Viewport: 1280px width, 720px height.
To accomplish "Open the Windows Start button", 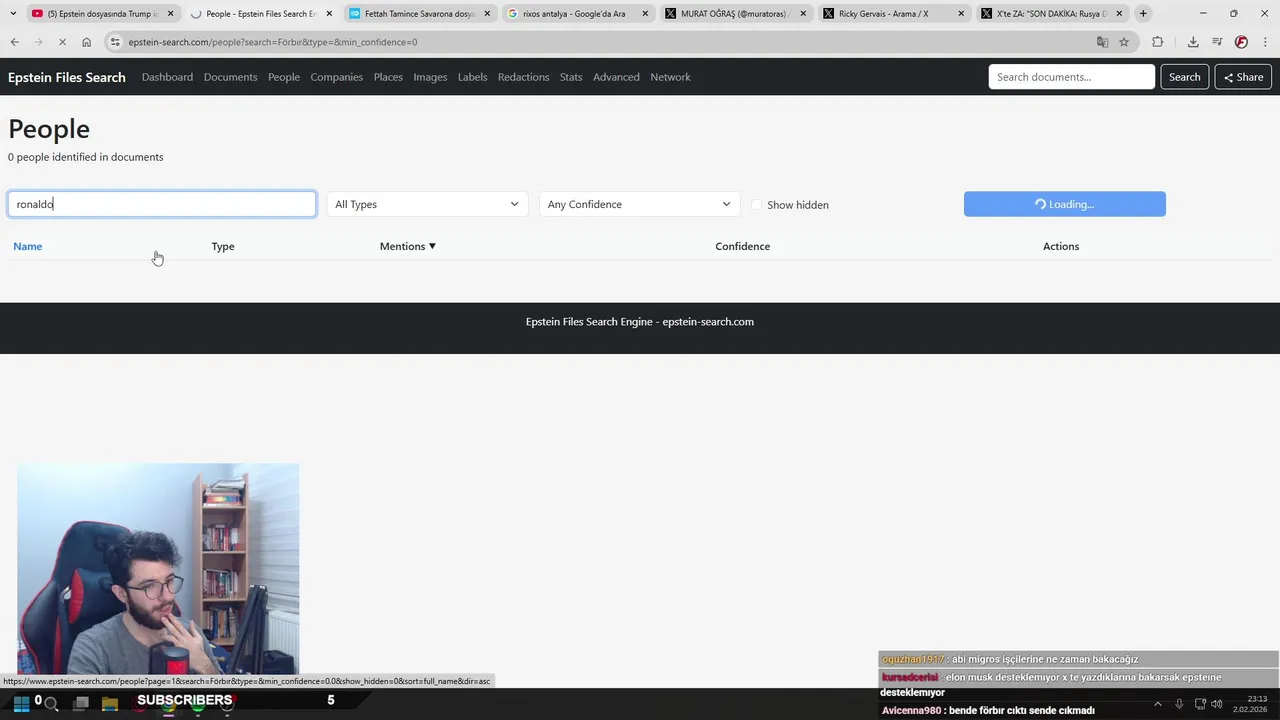I will pos(21,704).
